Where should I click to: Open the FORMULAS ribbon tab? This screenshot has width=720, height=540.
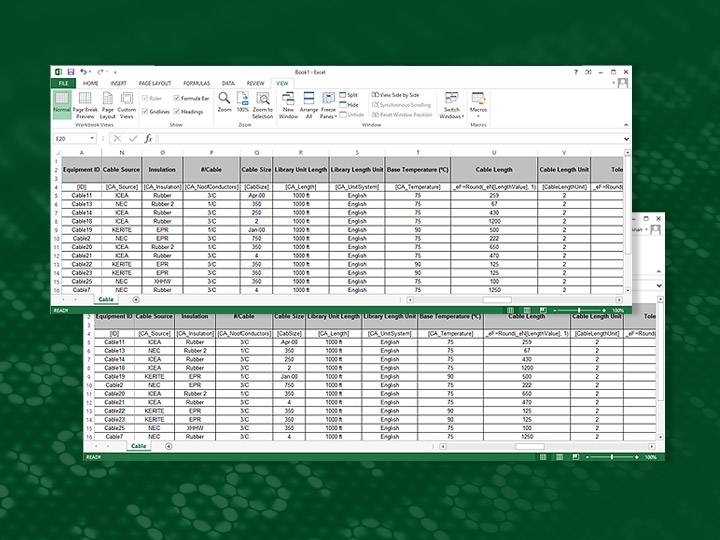pyautogui.click(x=196, y=83)
